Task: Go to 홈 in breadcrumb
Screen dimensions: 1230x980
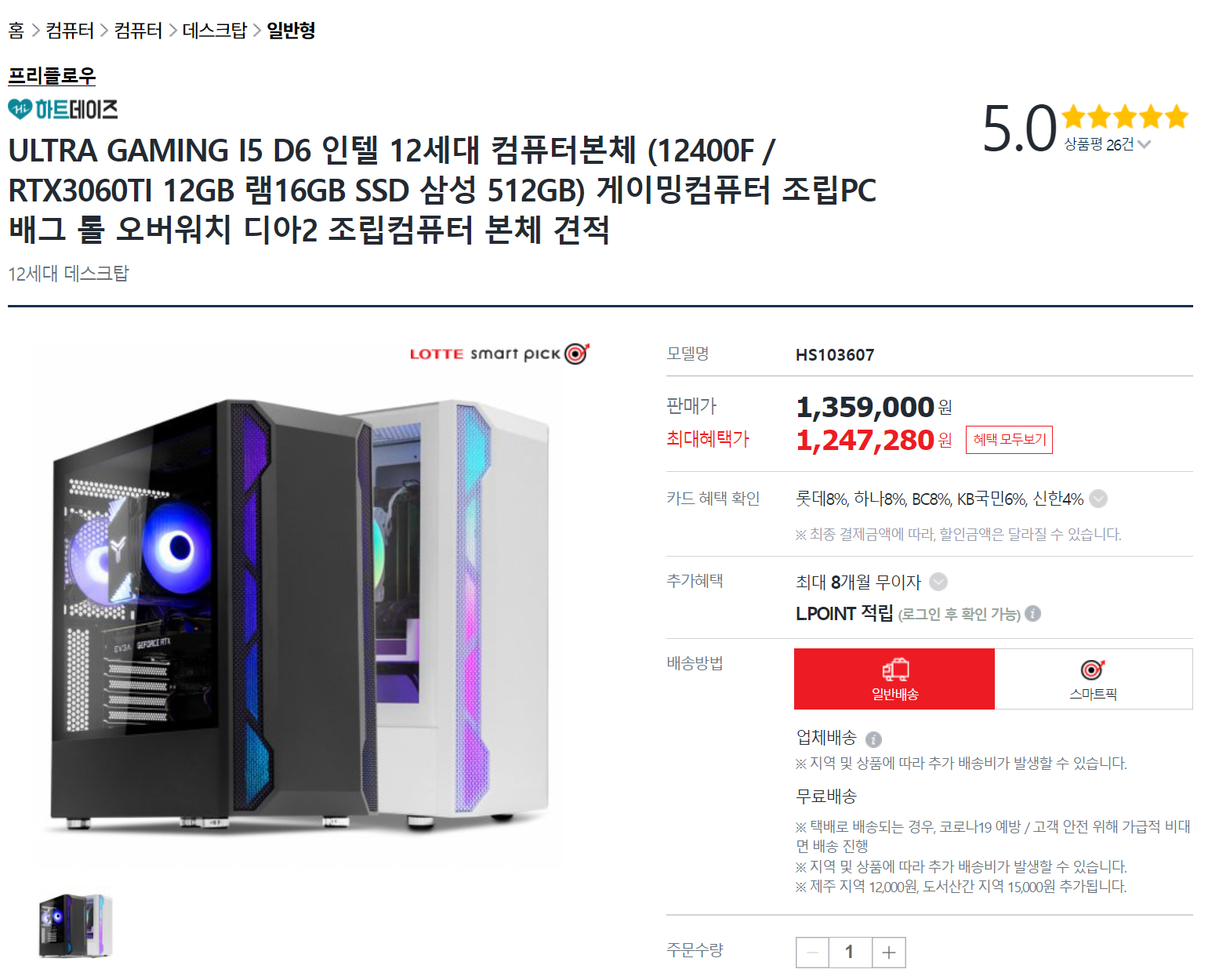Action: pyautogui.click(x=16, y=31)
